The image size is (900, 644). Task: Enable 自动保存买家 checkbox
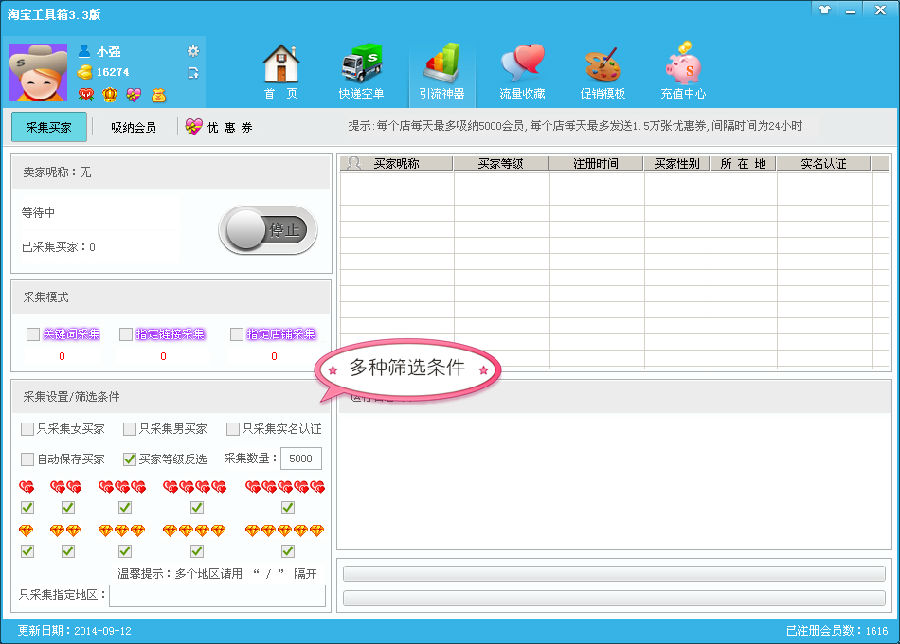click(28, 460)
